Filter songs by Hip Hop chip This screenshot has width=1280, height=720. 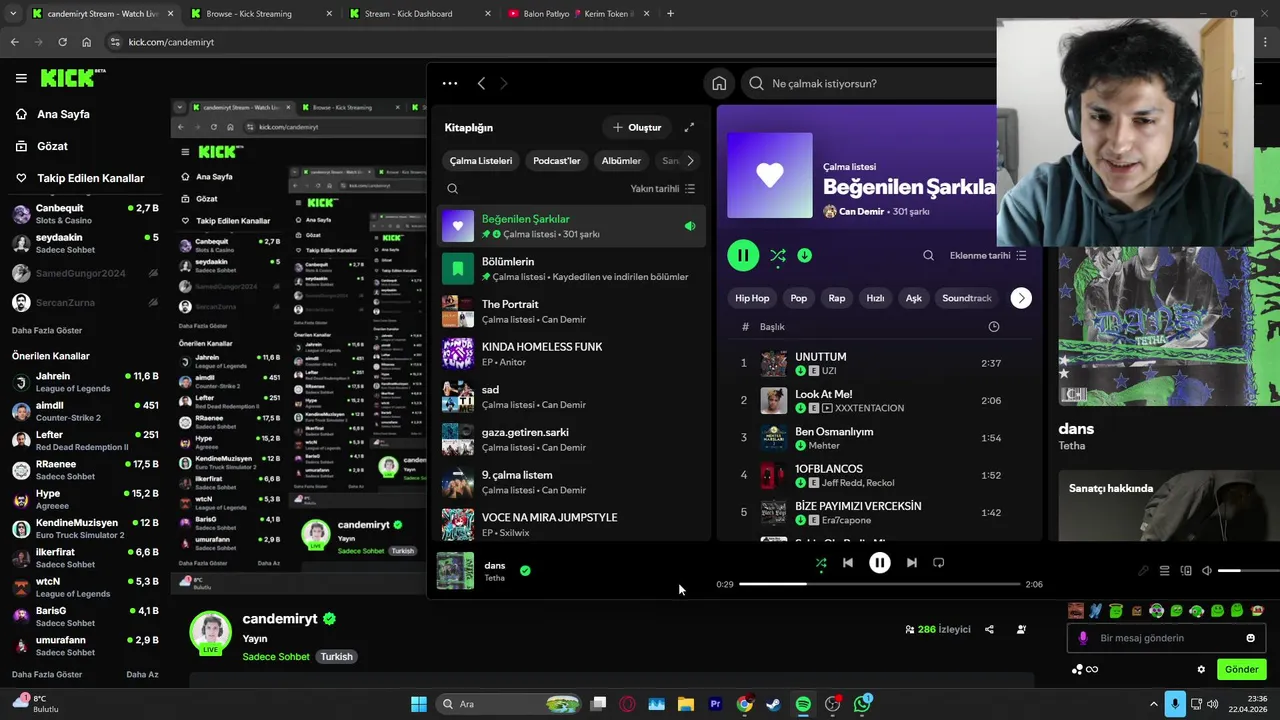(752, 298)
